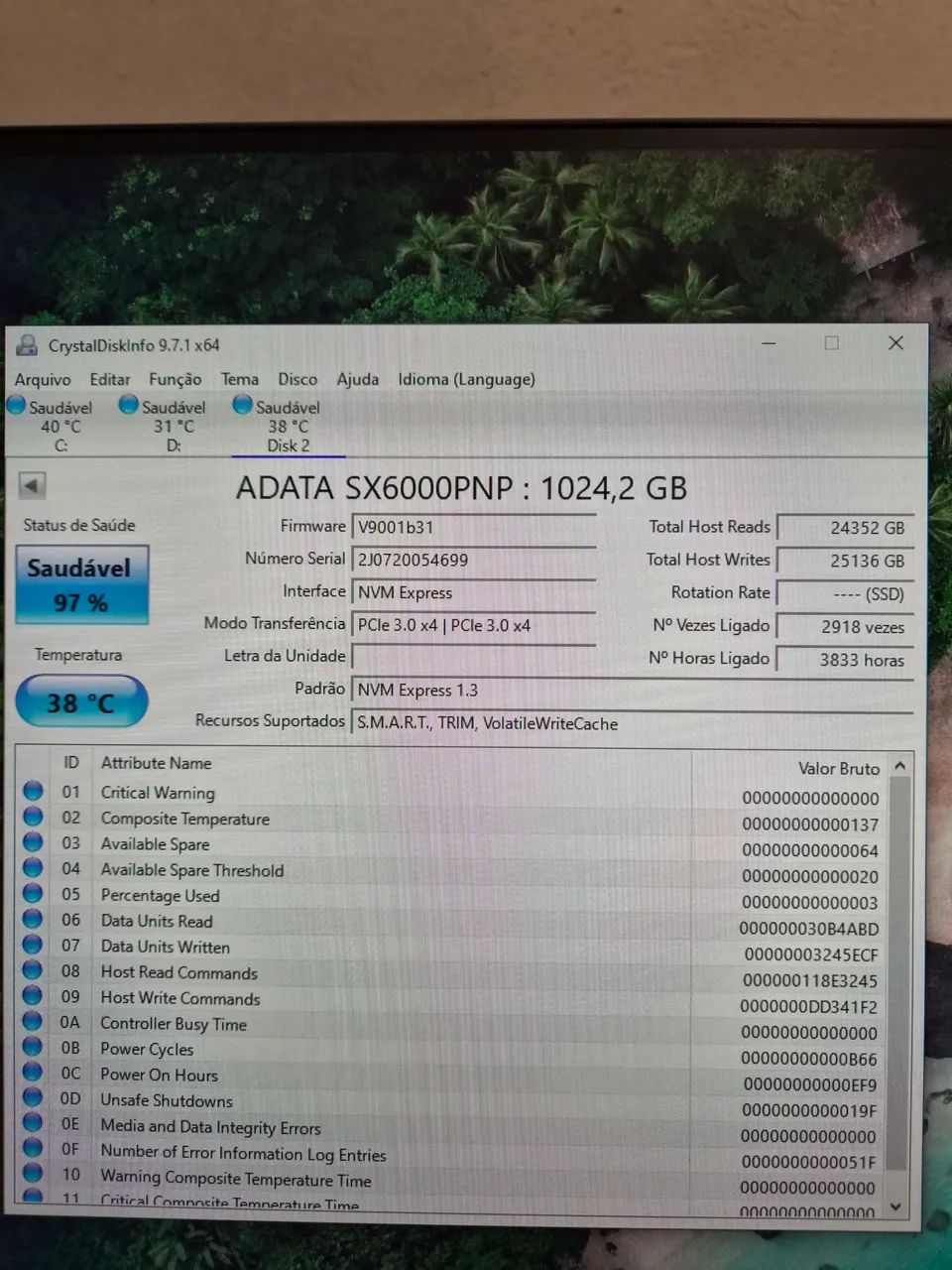The height and width of the screenshot is (1270, 952).
Task: Open the Ajuda menu
Action: 358,379
